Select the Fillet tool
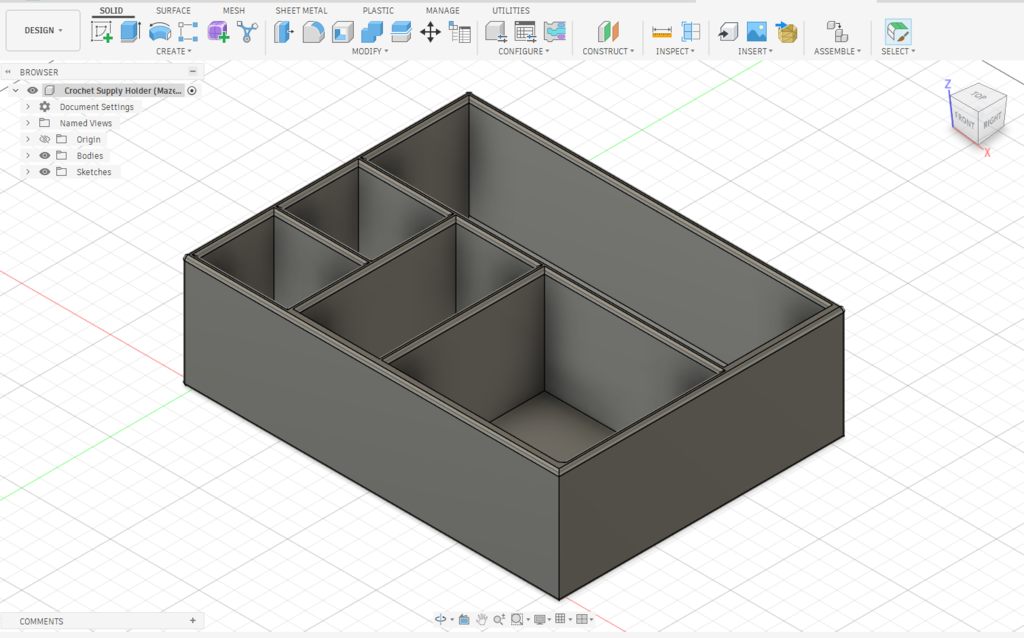1024x638 pixels. [313, 31]
